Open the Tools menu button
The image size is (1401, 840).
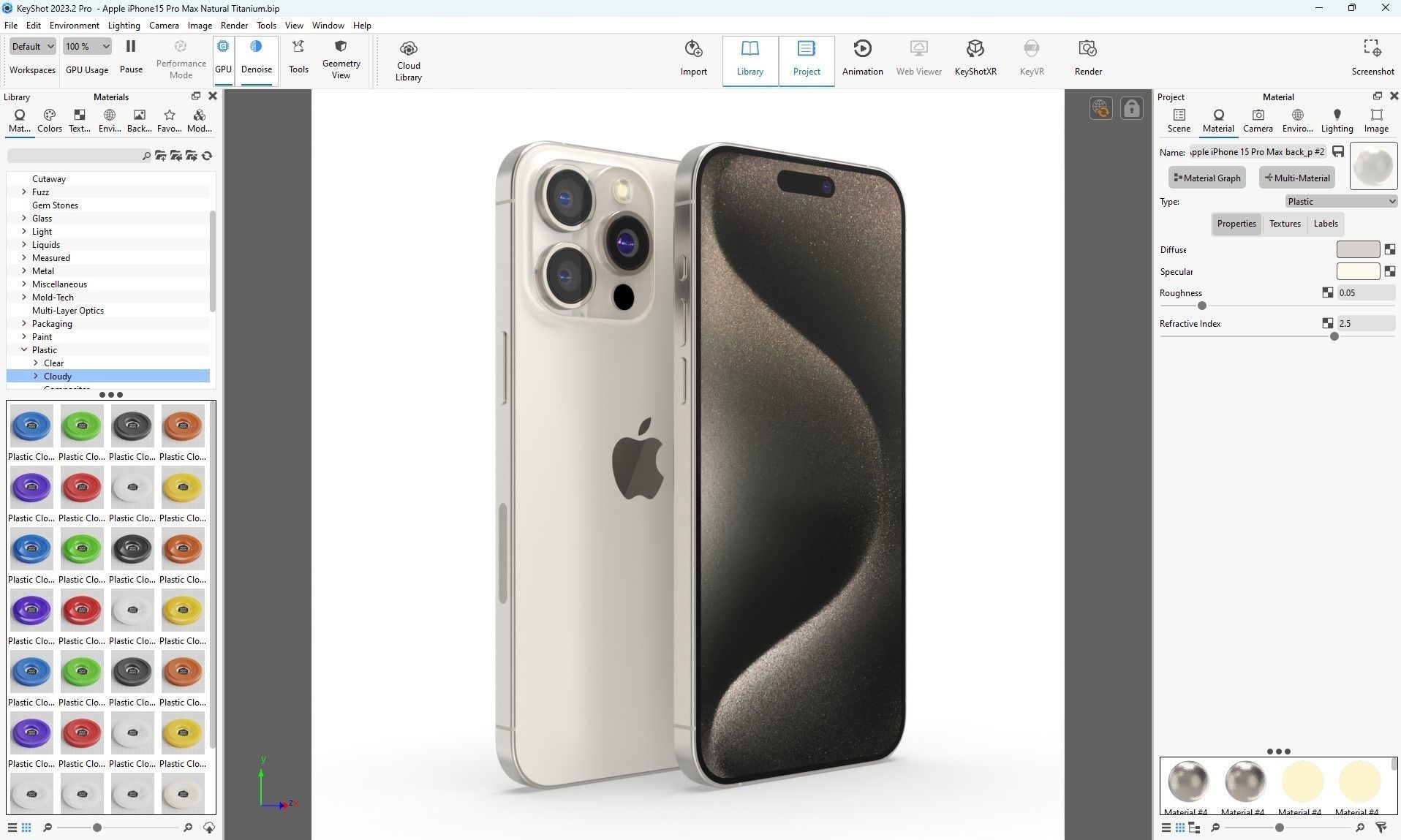point(298,57)
